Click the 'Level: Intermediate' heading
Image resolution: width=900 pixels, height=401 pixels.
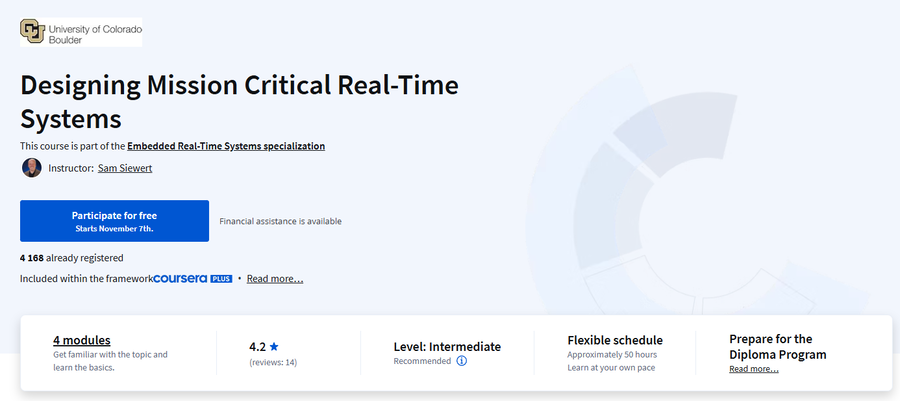(447, 347)
